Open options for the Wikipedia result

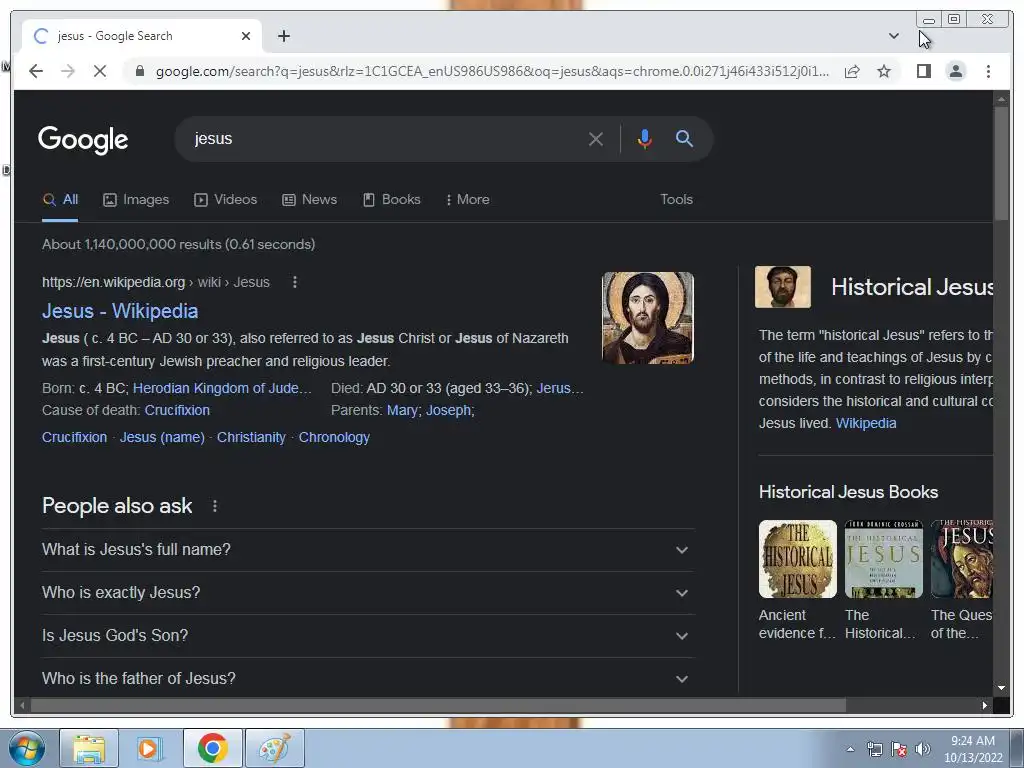295,282
